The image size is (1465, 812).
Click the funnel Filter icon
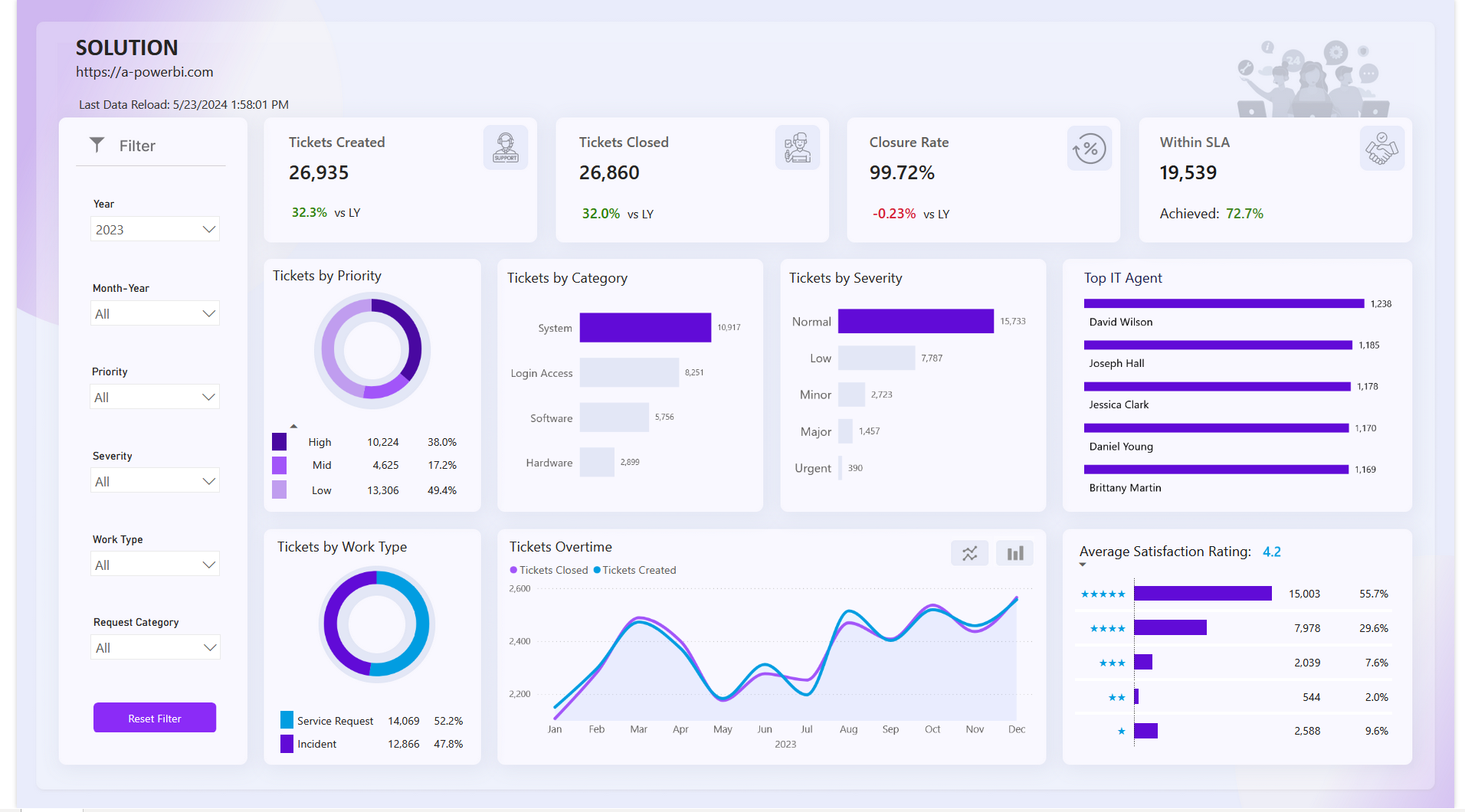pyautogui.click(x=97, y=145)
